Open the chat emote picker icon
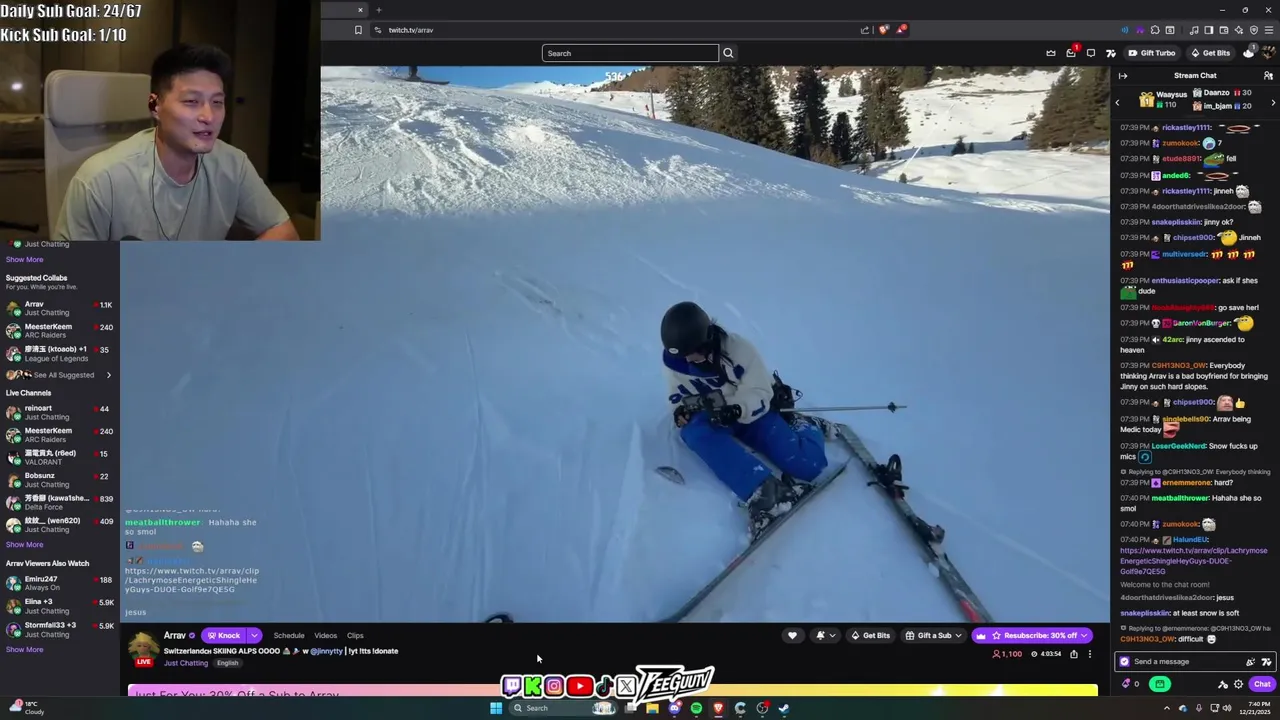Screen dimensions: 1280x720 click(1266, 661)
